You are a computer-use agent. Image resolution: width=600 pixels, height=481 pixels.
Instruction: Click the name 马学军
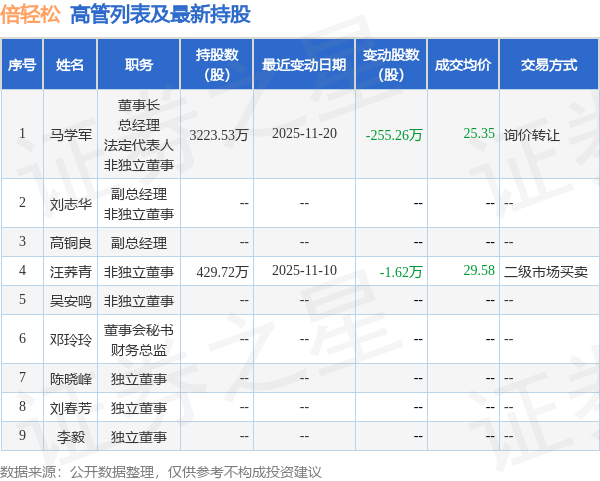coord(71,135)
